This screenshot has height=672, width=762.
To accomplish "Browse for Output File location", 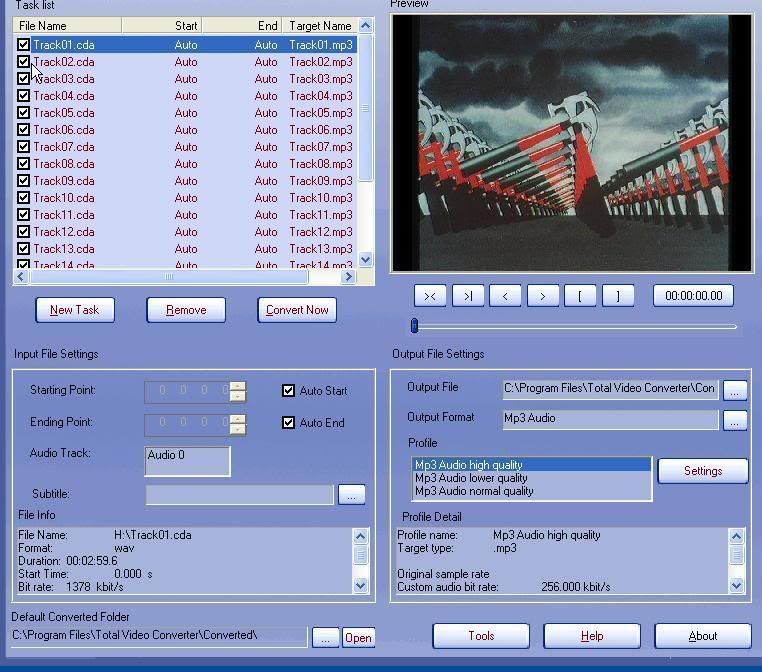I will [x=735, y=390].
